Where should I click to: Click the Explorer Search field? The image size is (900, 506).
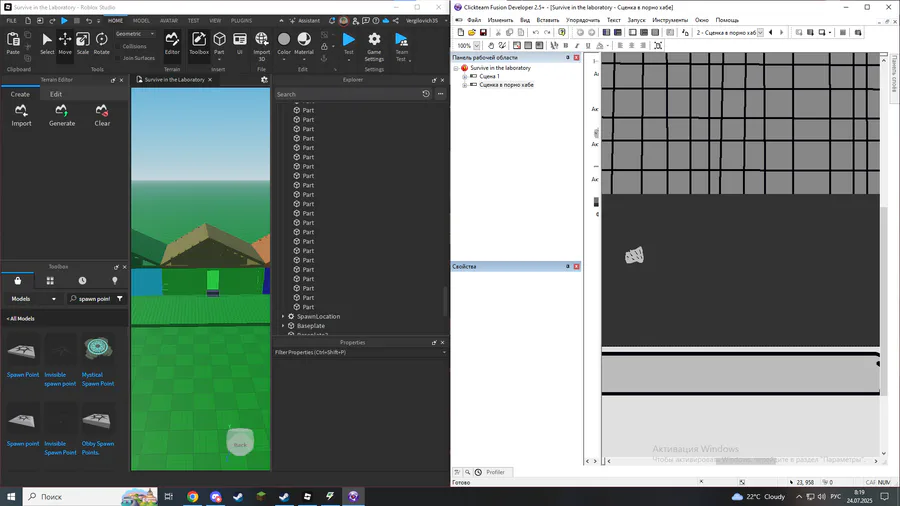pos(347,94)
